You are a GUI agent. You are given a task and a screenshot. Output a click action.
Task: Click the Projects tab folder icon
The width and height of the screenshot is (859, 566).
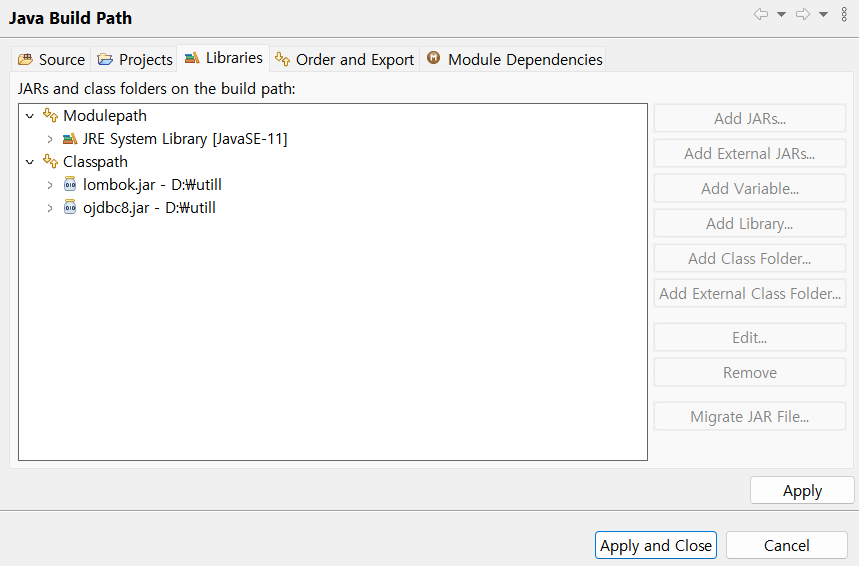click(105, 59)
